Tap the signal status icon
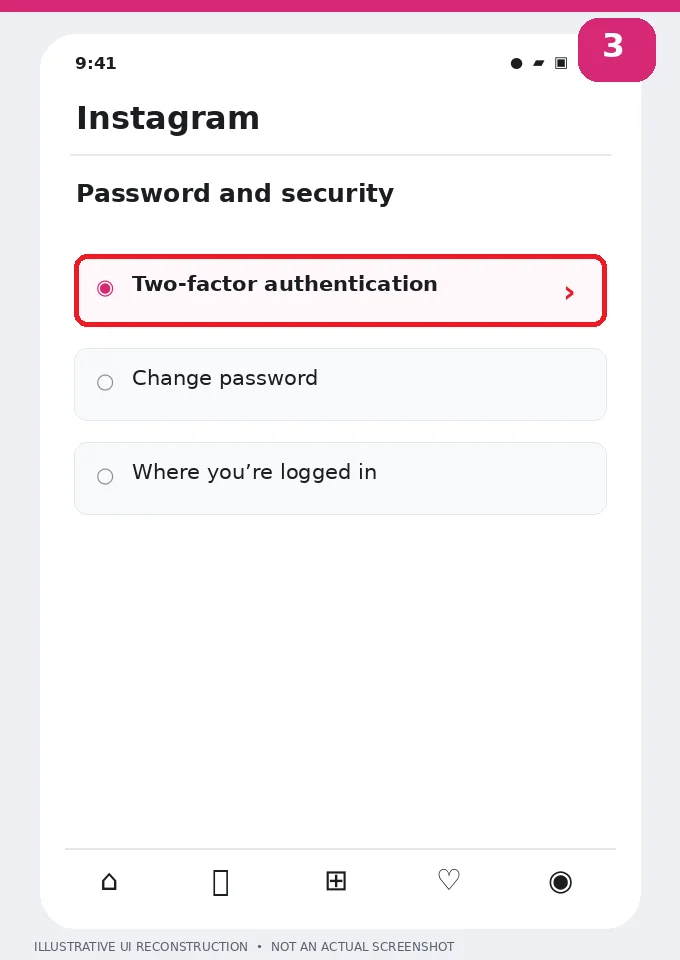Screen dimensions: 680x960 coord(539,63)
